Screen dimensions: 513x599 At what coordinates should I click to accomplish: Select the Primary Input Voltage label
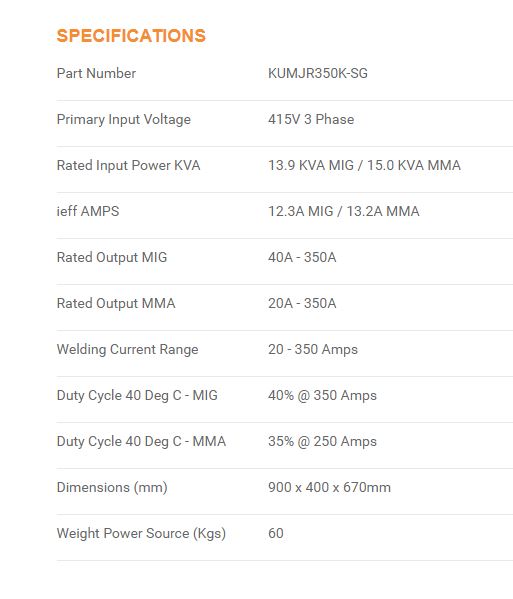point(124,120)
